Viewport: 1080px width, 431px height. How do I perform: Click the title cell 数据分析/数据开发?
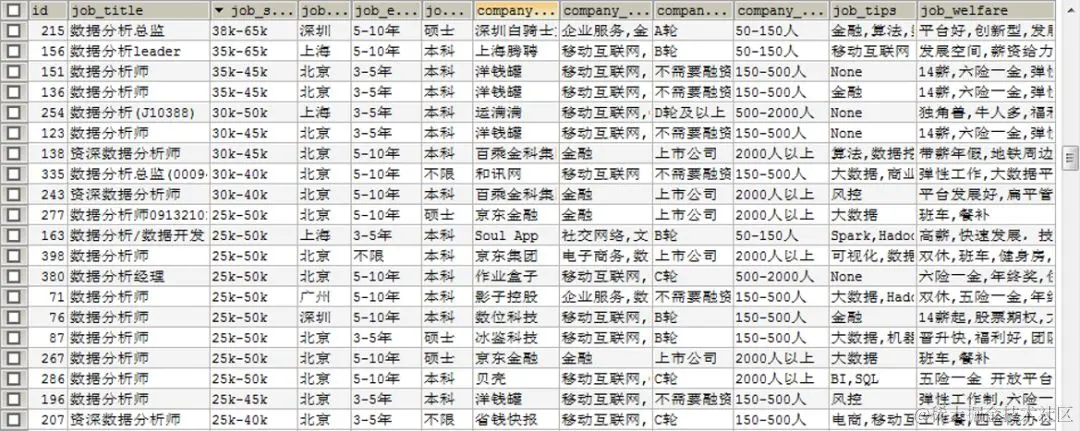[x=138, y=235]
